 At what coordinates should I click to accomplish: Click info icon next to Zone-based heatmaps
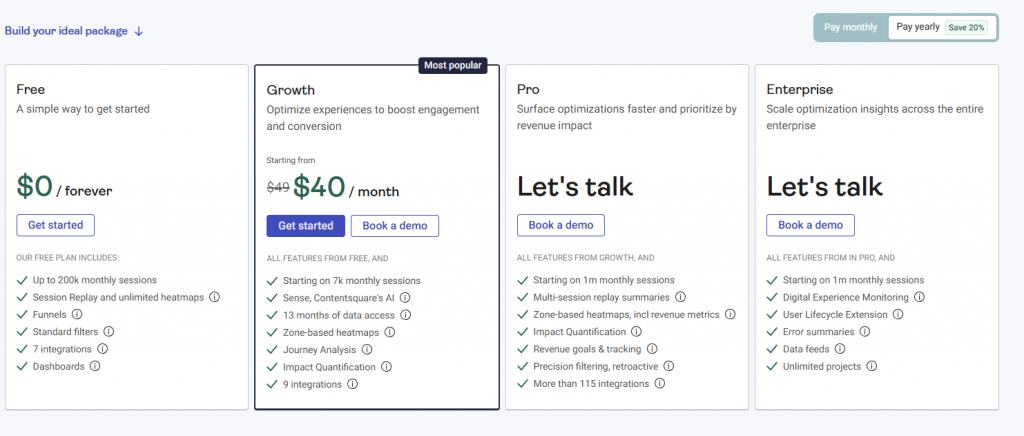tap(390, 332)
